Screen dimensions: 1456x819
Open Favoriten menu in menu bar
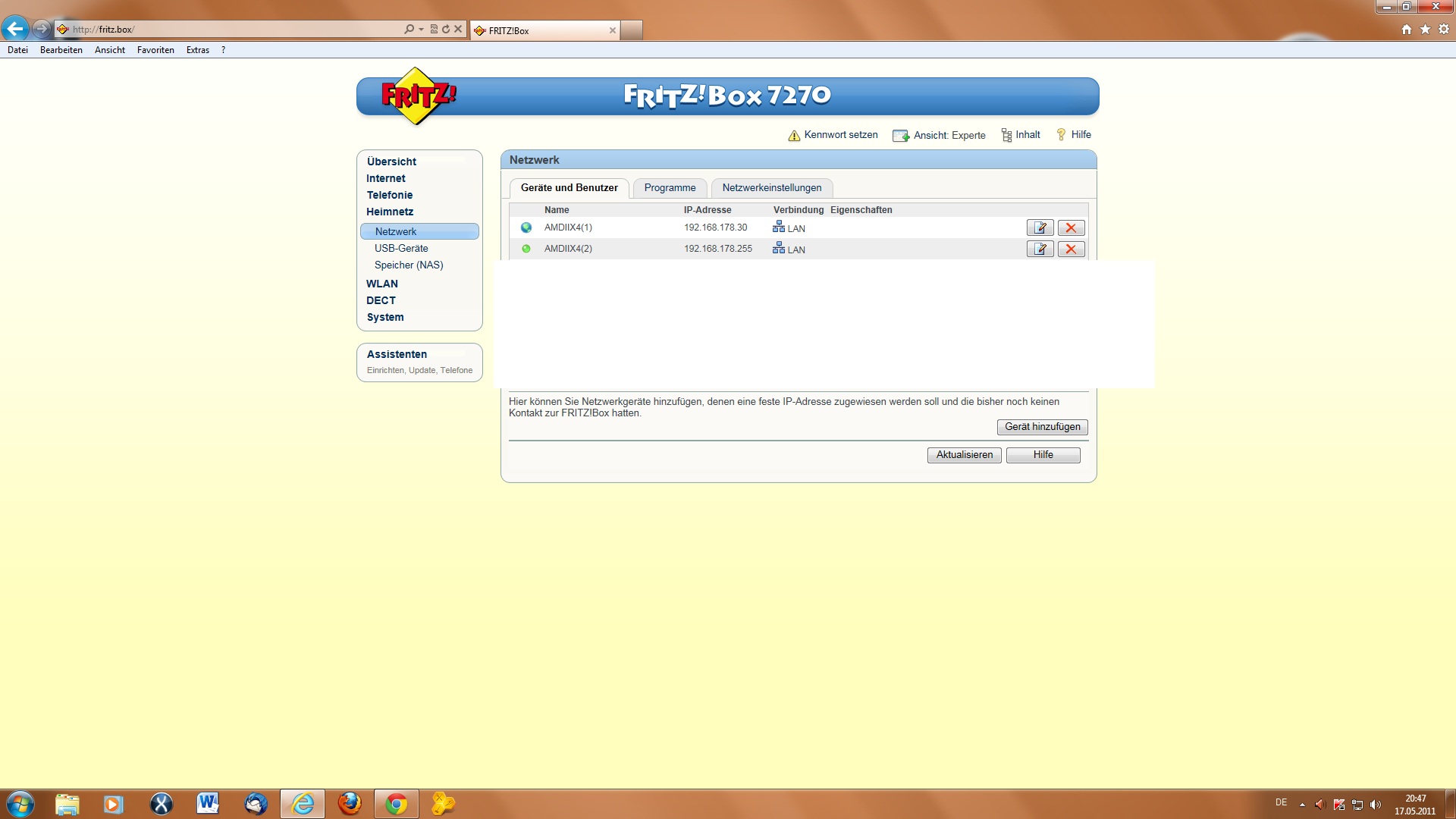[x=155, y=50]
